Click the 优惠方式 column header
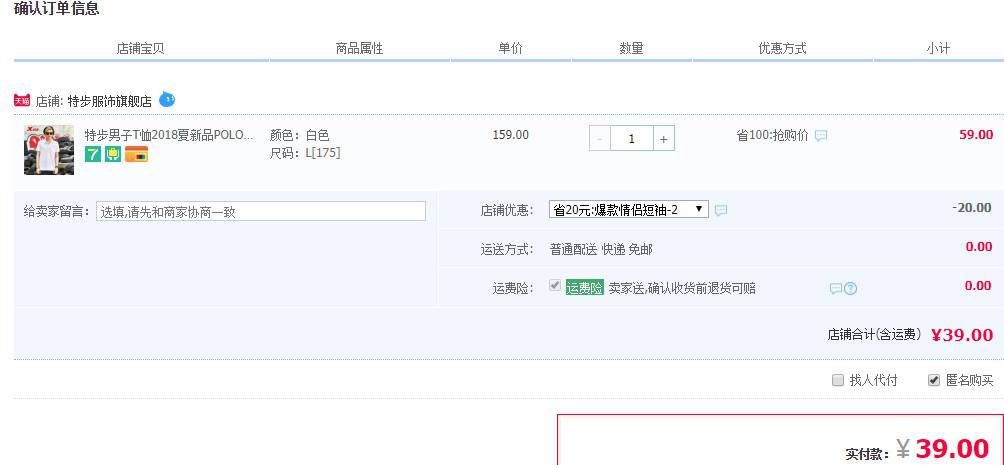The image size is (1004, 465). (x=782, y=48)
